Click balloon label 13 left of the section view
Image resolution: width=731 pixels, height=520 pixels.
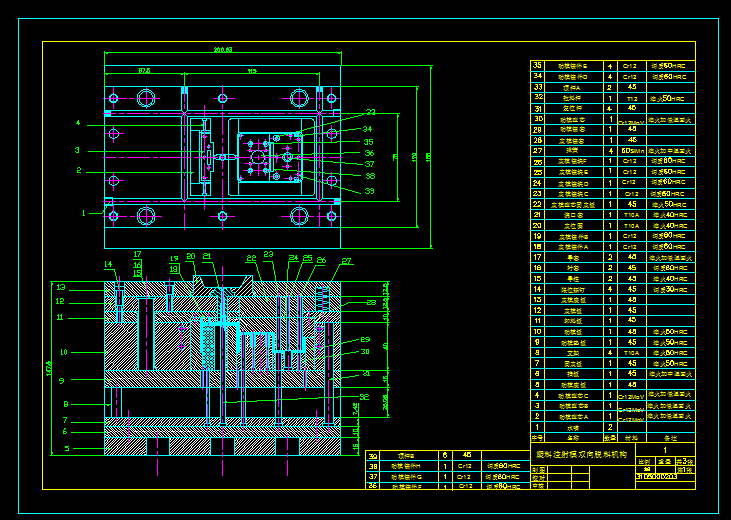[x=61, y=287]
